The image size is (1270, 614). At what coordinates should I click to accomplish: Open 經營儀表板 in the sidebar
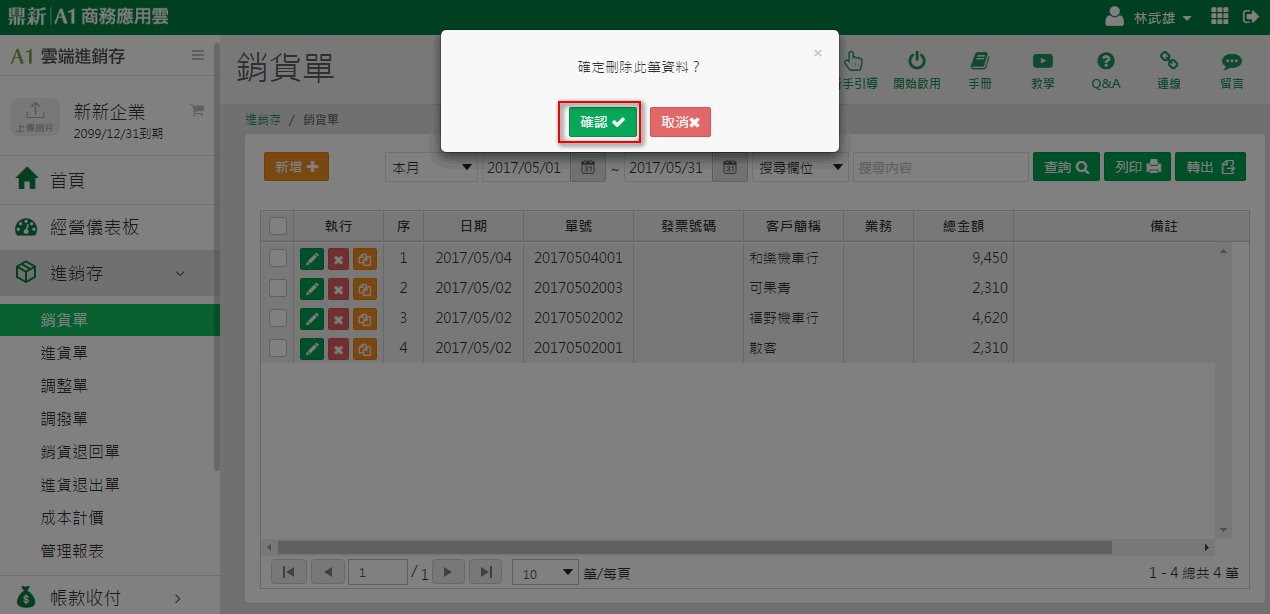pos(110,228)
